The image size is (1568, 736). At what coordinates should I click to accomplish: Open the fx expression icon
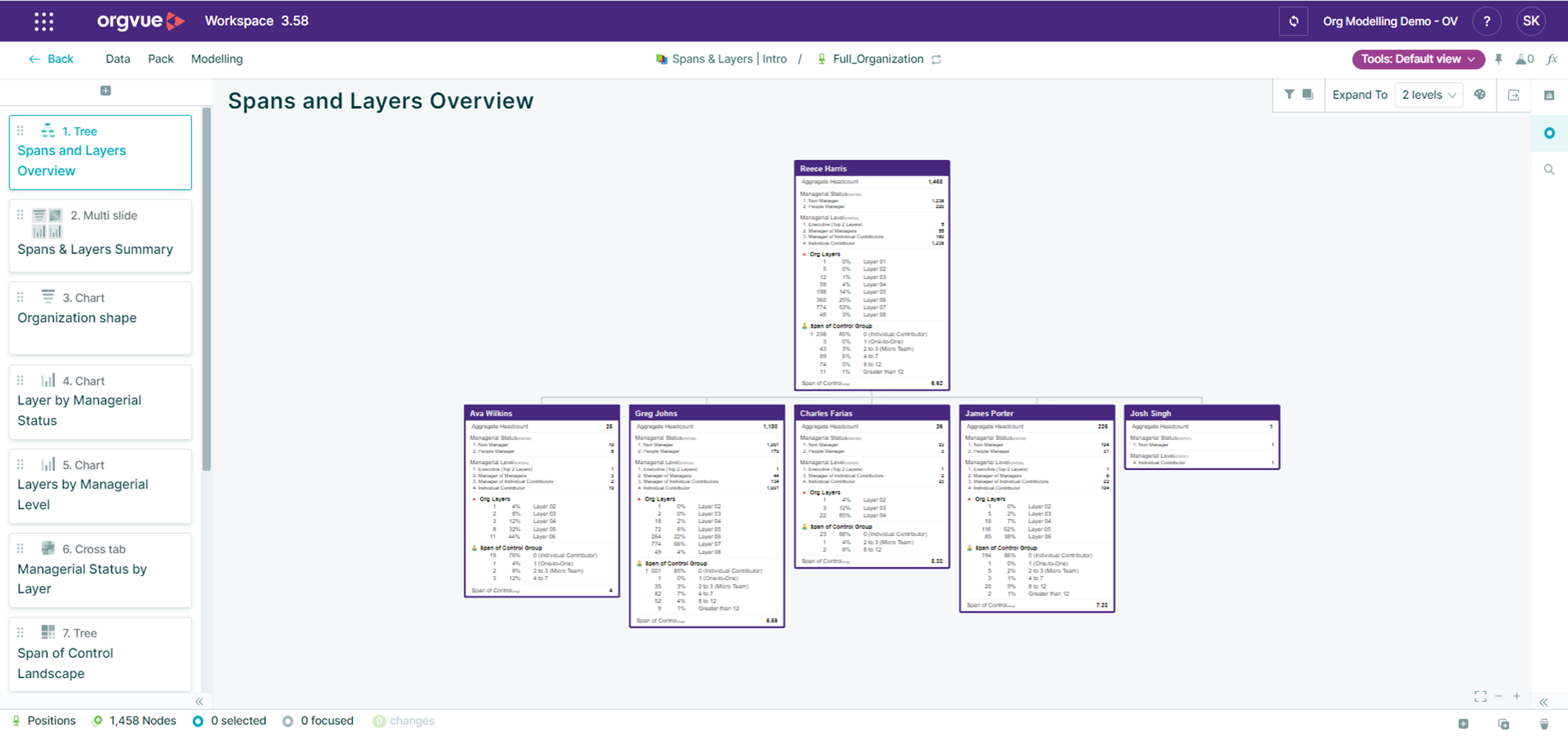1552,59
